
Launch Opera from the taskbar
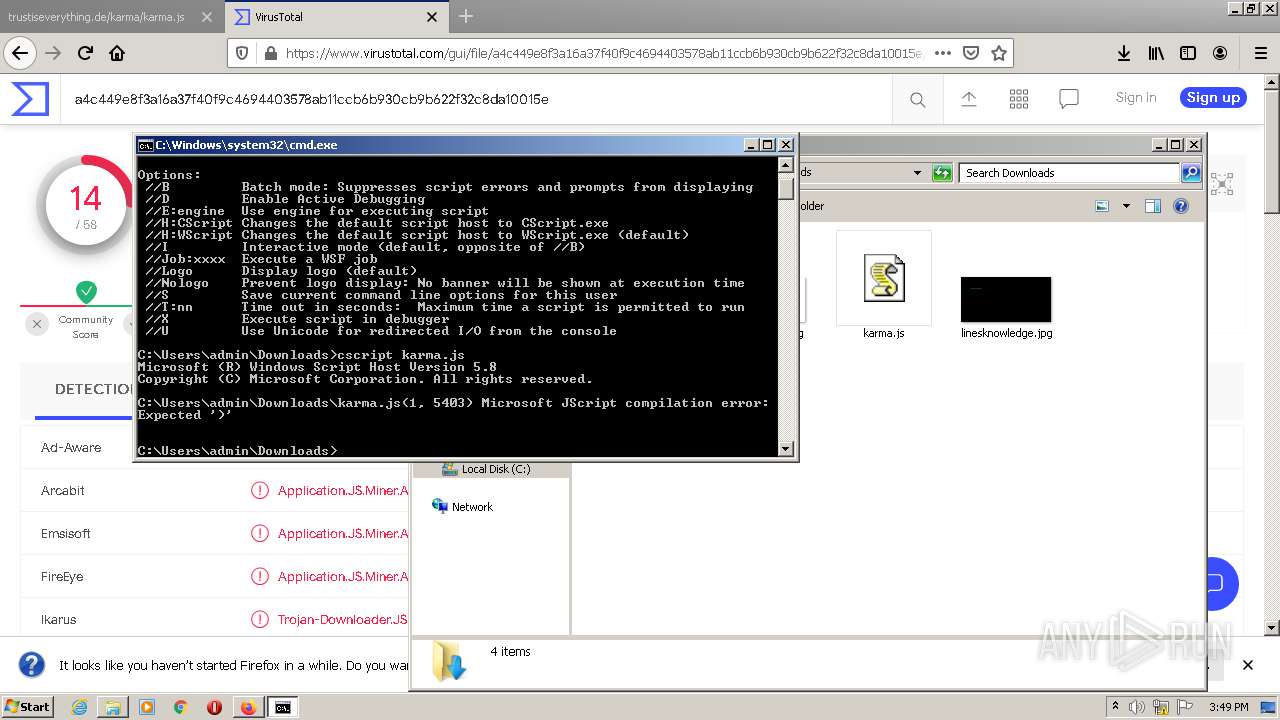214,707
